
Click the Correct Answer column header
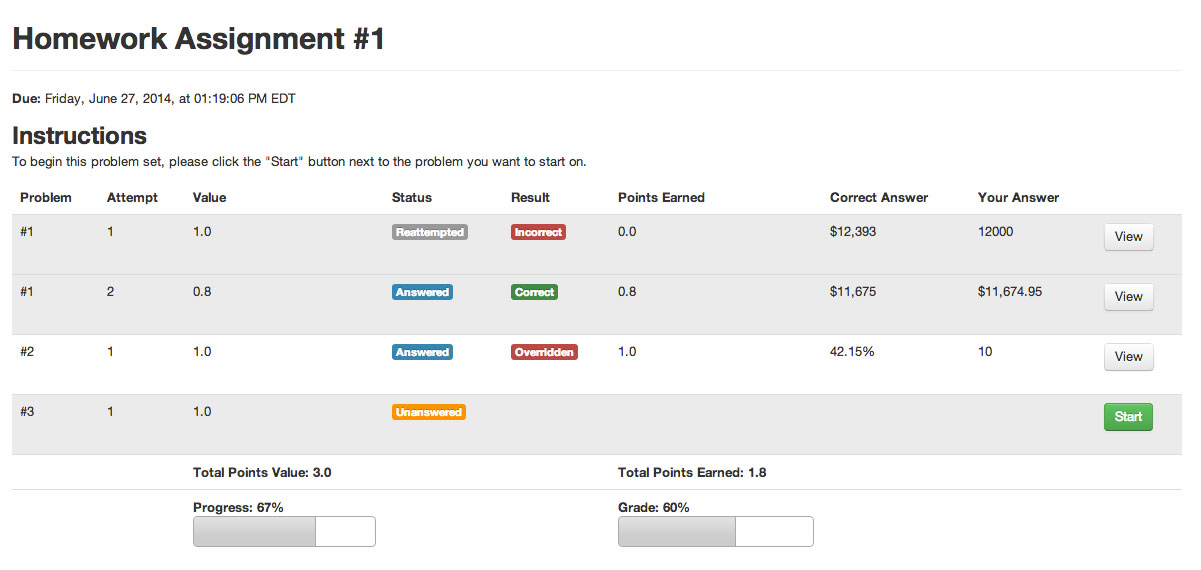pyautogui.click(x=879, y=198)
